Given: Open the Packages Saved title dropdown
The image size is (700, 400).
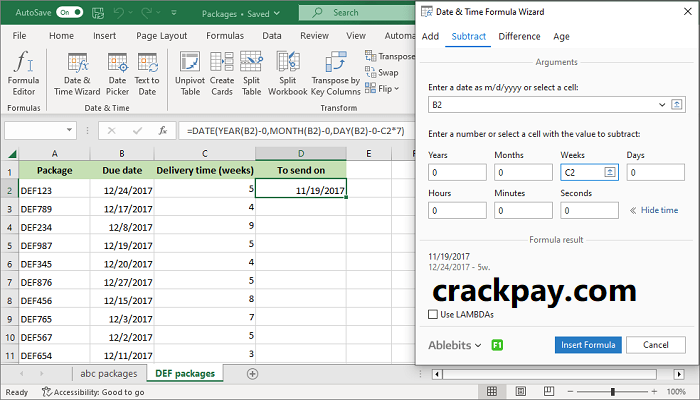Looking at the screenshot, I should point(241,13).
